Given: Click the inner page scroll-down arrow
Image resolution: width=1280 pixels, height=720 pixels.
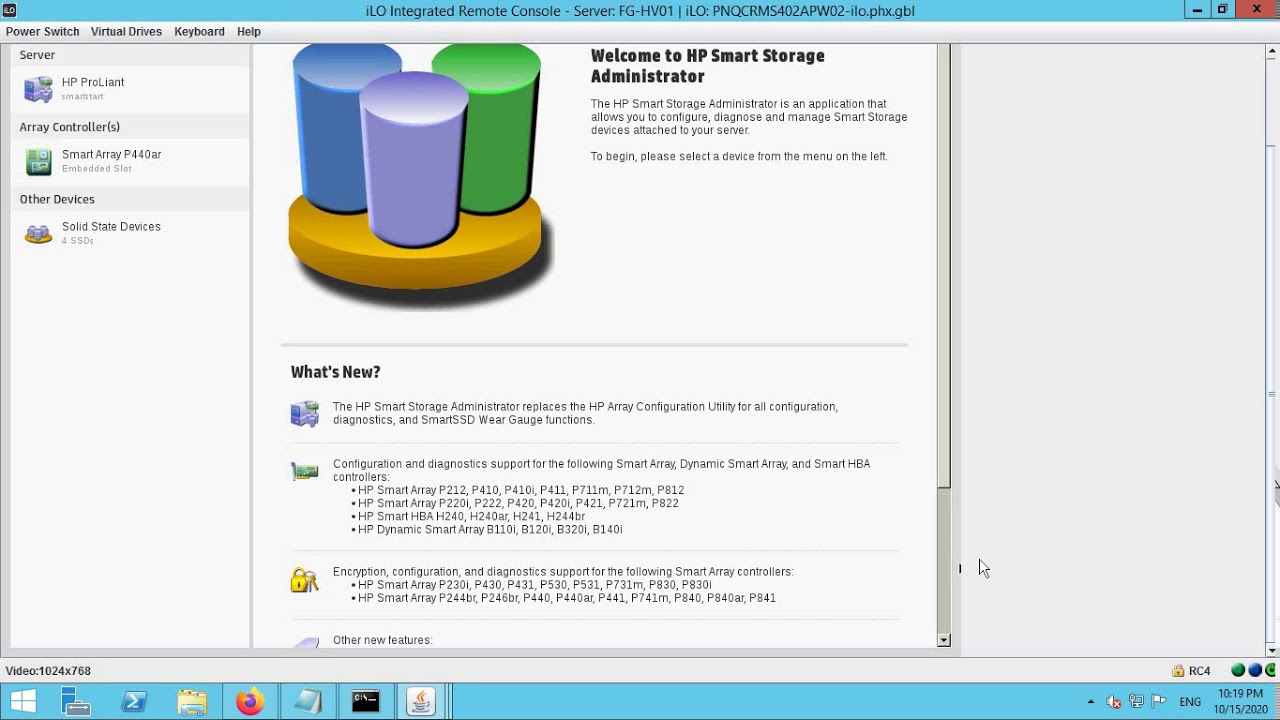Looking at the screenshot, I should (943, 640).
